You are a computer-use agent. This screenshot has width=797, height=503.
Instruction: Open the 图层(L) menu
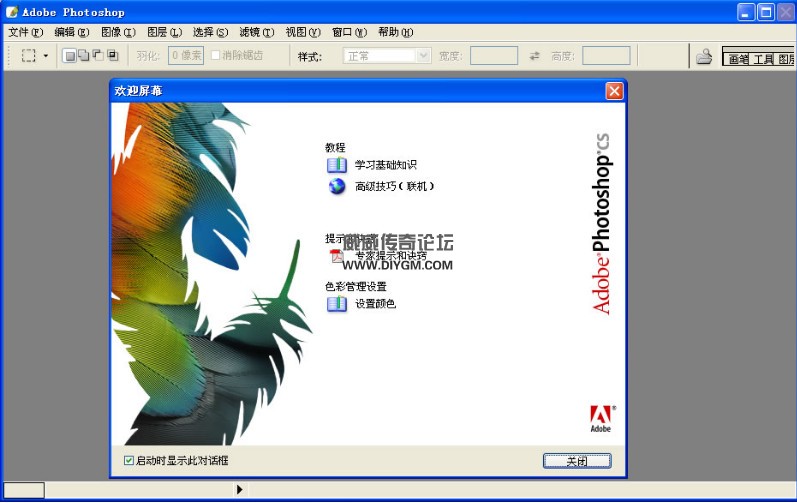tap(165, 32)
